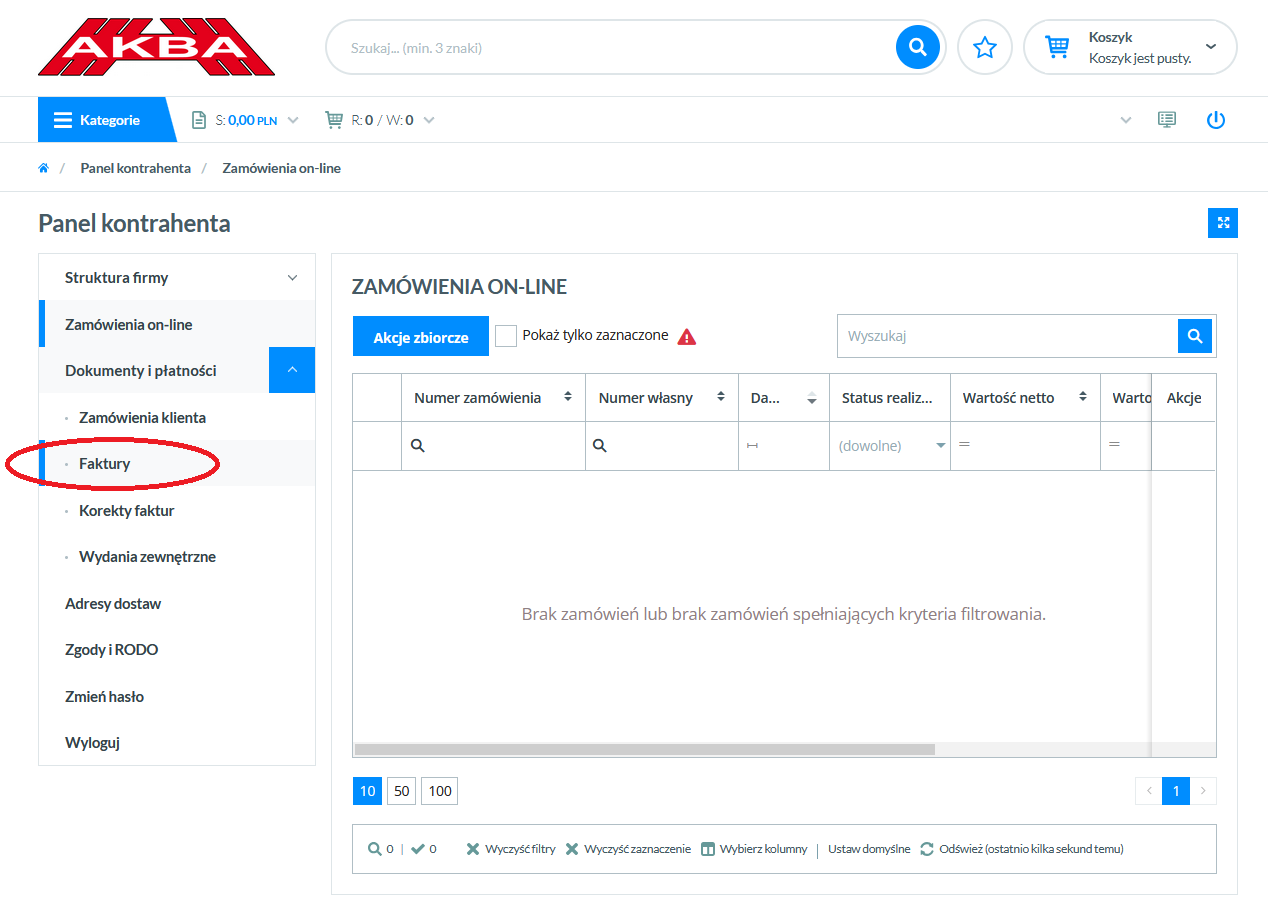
Task: Click the orders table search button
Action: 1194,336
